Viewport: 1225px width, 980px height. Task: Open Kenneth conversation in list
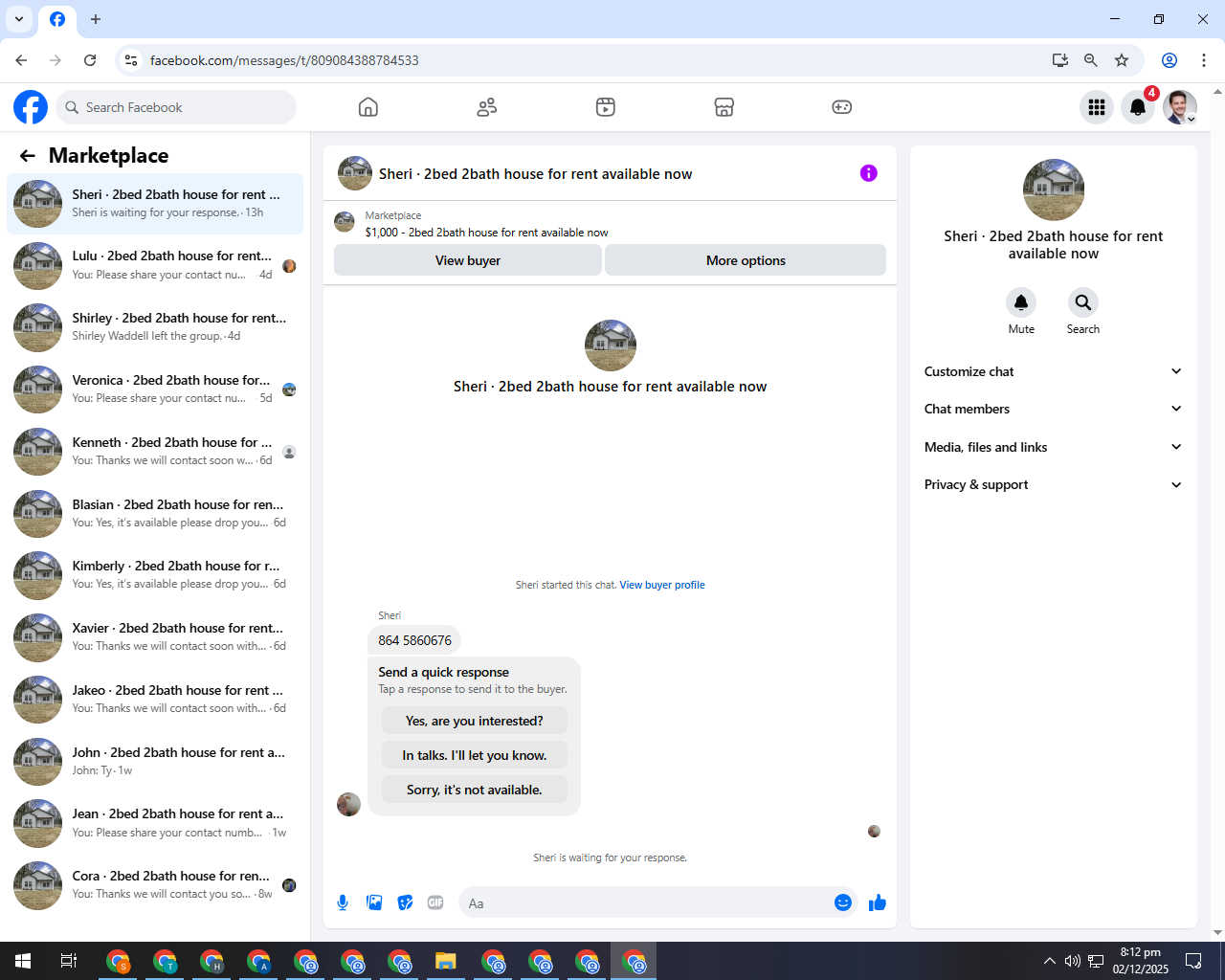pos(155,452)
